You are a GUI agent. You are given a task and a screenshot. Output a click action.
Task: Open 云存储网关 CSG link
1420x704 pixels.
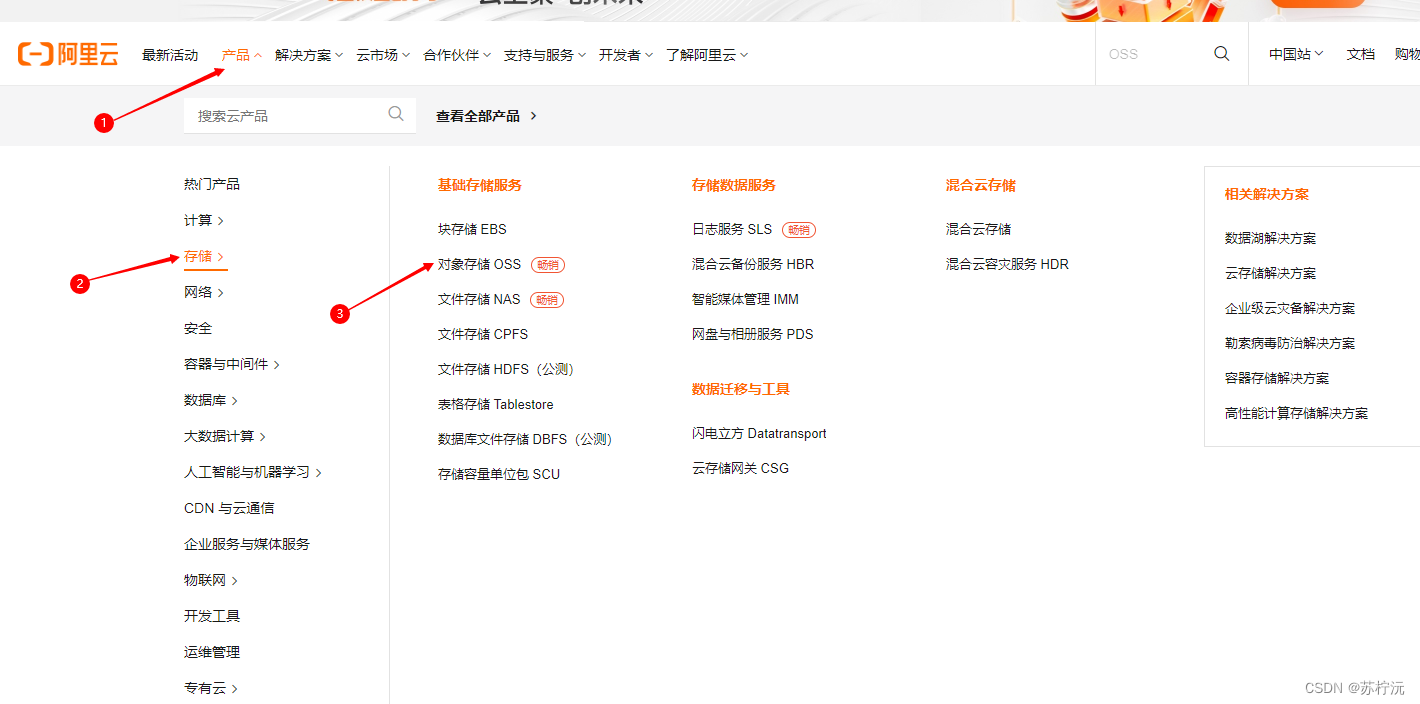tap(740, 468)
